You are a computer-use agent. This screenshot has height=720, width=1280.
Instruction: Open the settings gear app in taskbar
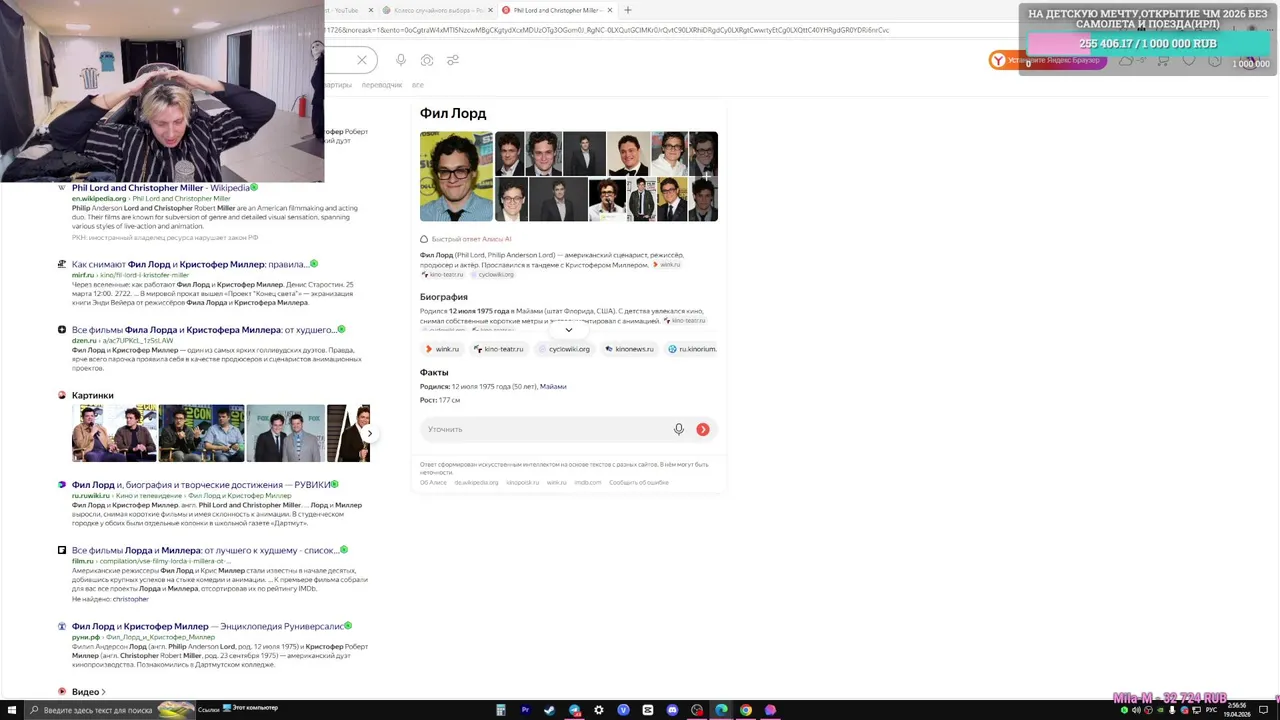pos(598,710)
